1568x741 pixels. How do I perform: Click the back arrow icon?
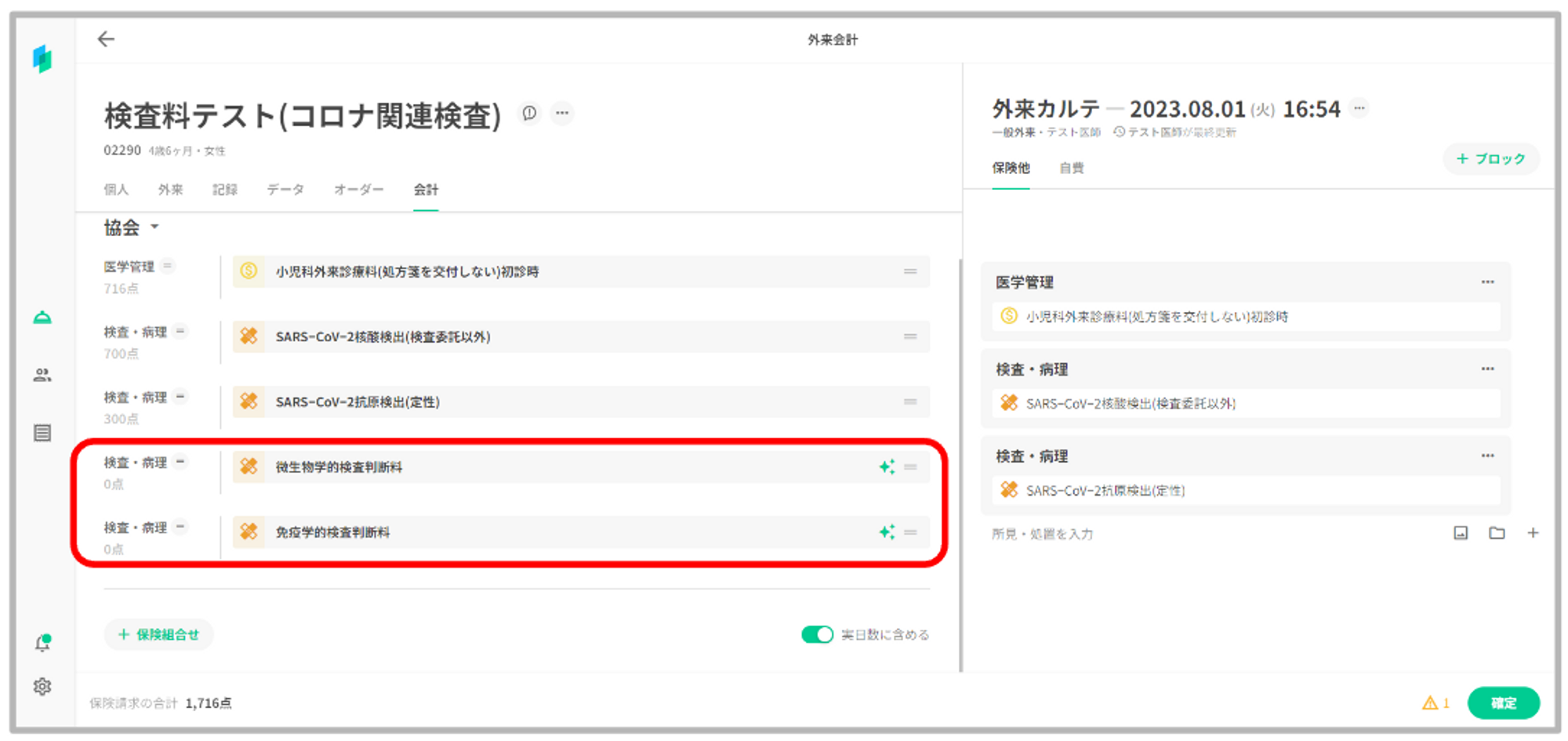106,39
